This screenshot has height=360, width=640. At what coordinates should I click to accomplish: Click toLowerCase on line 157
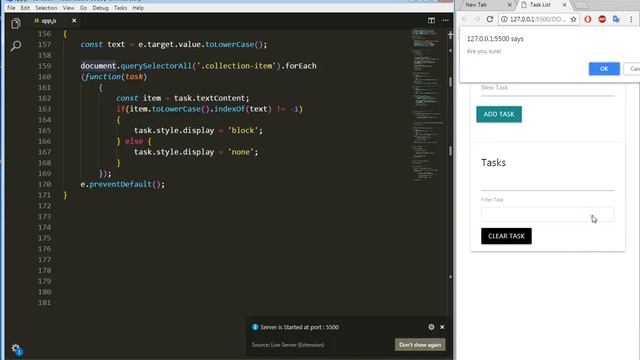229,44
